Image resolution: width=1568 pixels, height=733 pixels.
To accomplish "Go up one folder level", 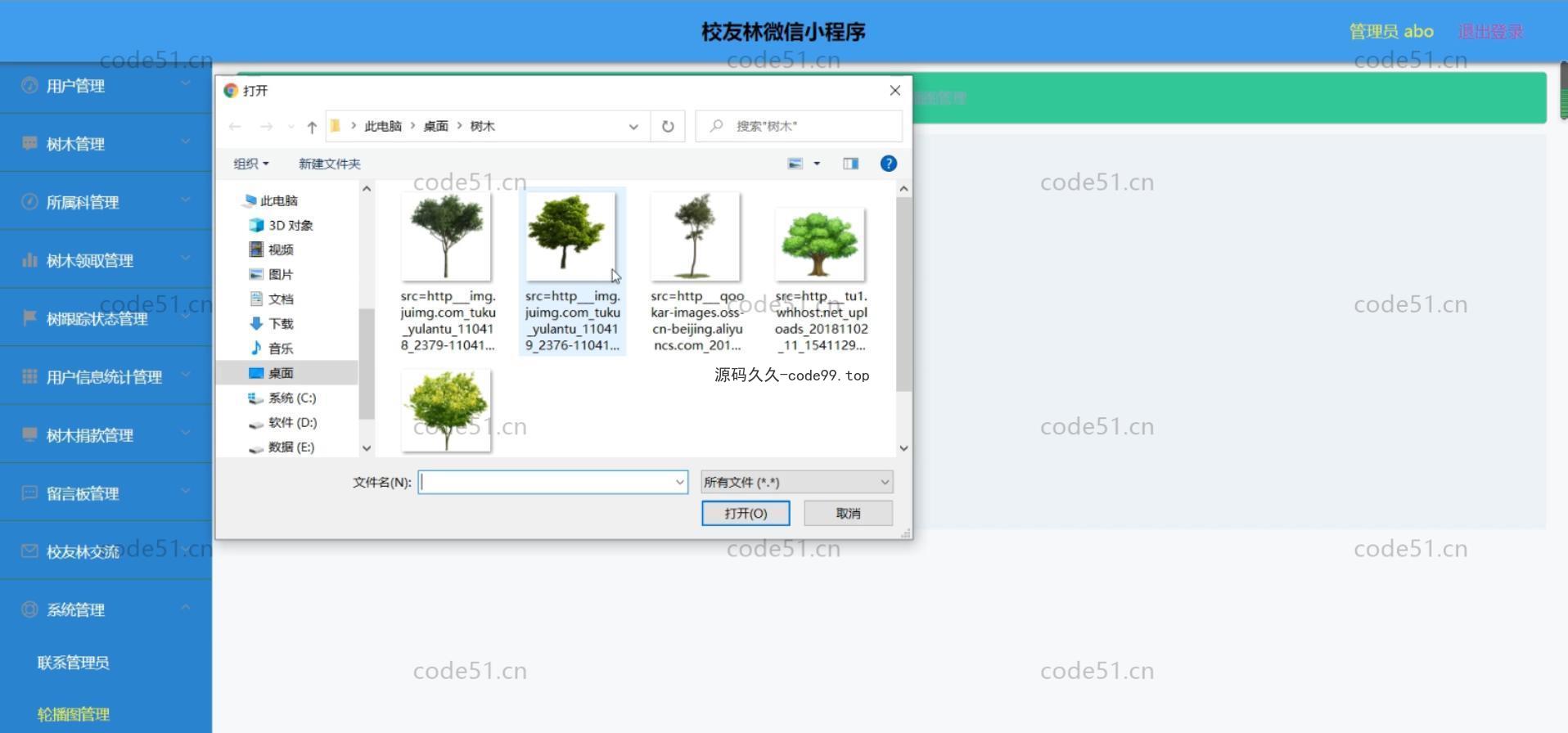I will click(312, 126).
